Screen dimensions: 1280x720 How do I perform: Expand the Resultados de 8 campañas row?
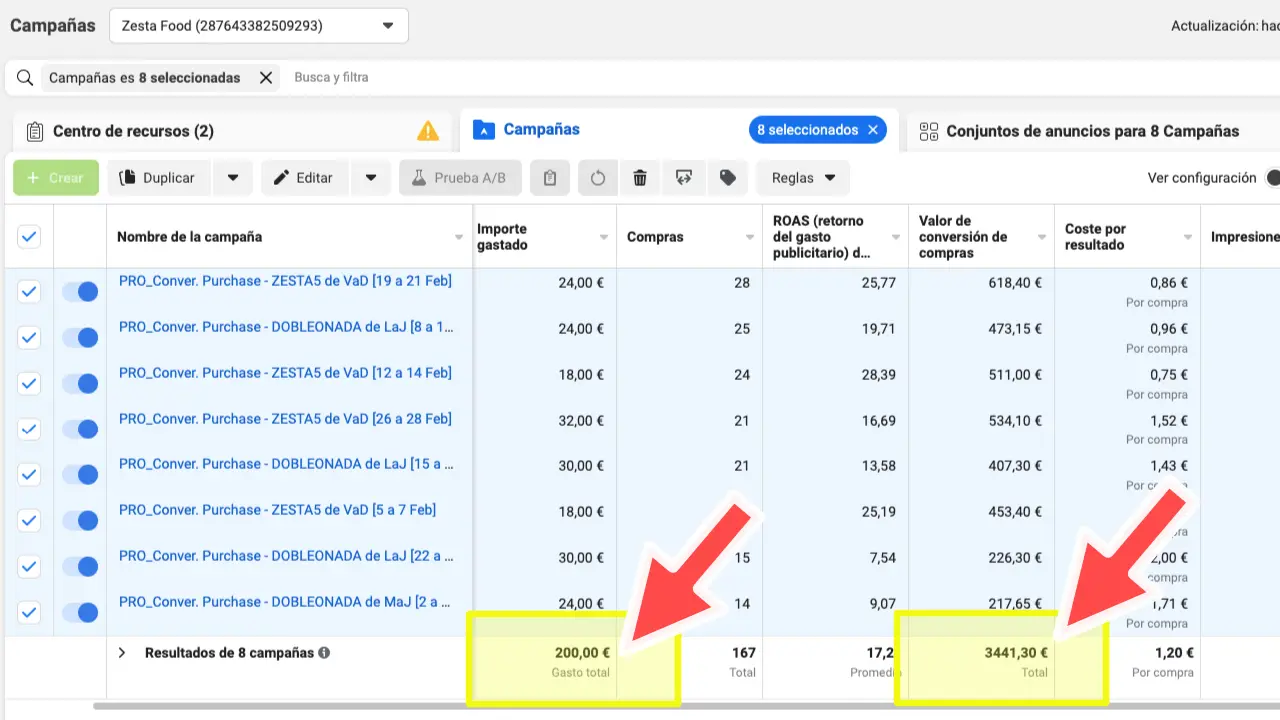point(122,653)
